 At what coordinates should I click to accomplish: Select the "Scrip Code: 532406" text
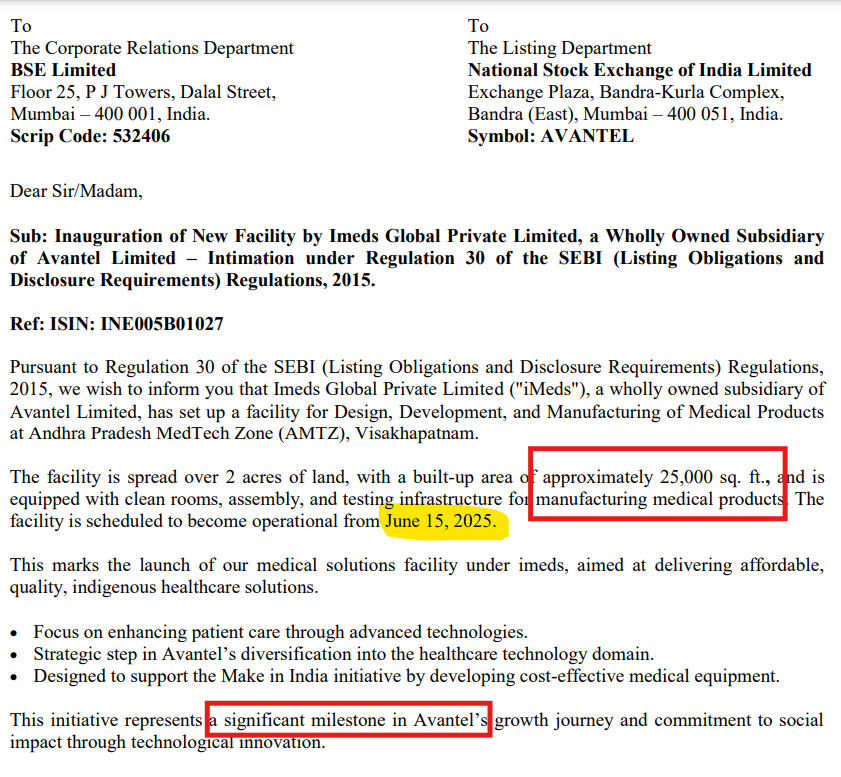coord(90,136)
